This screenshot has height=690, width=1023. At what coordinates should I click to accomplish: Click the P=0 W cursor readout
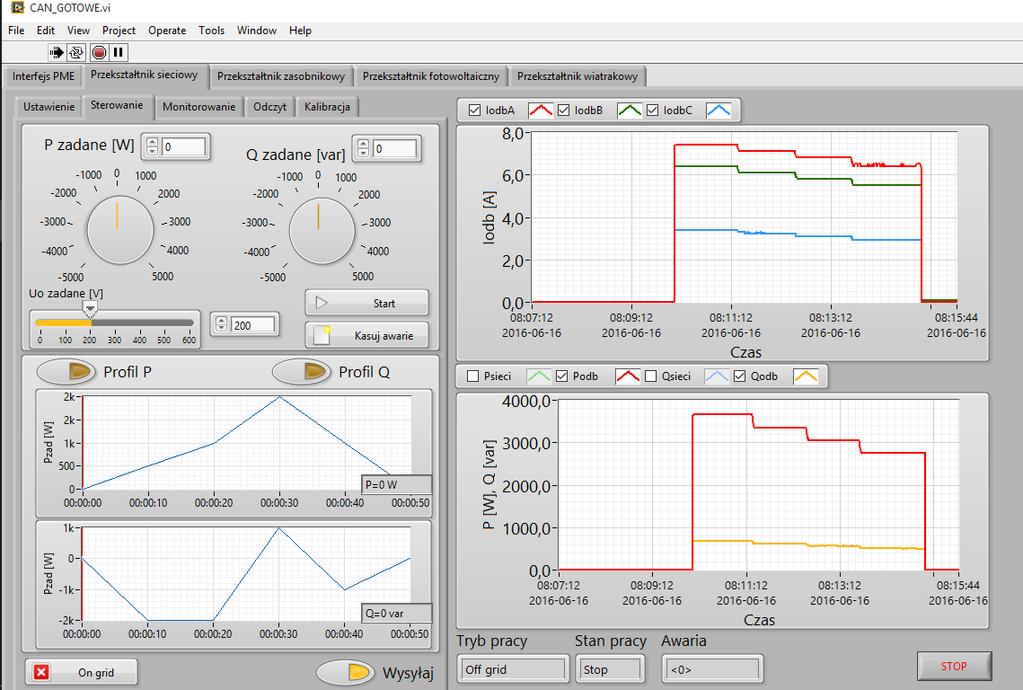click(396, 485)
